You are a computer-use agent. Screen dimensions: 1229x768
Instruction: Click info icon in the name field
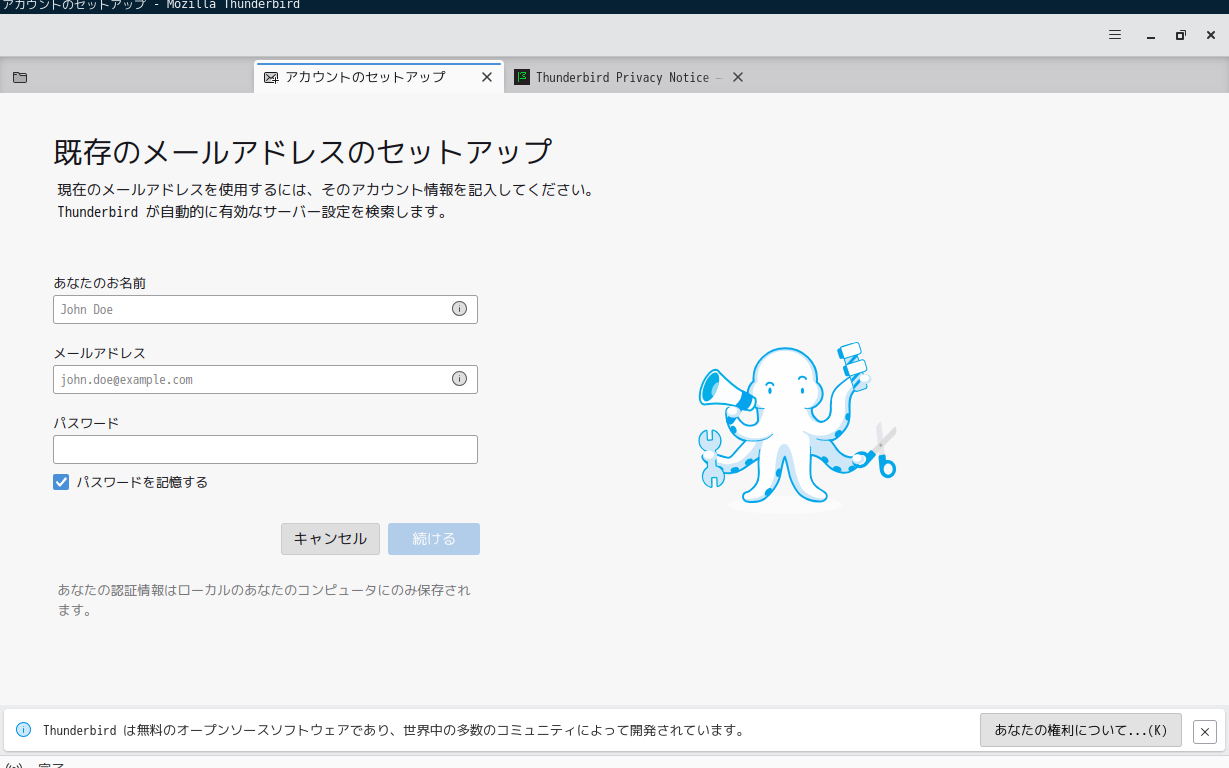pyautogui.click(x=459, y=309)
